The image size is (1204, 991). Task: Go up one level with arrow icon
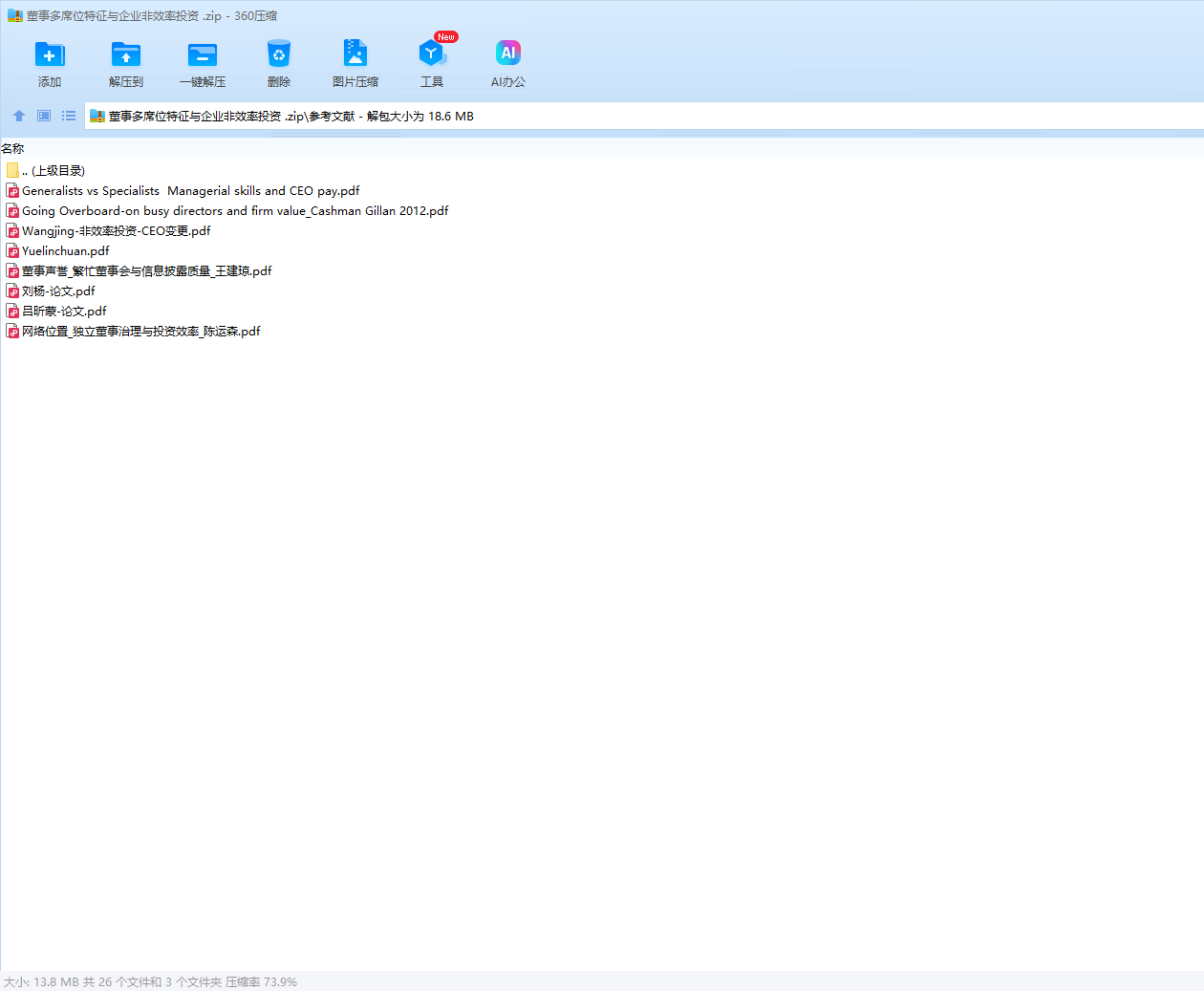point(19,116)
